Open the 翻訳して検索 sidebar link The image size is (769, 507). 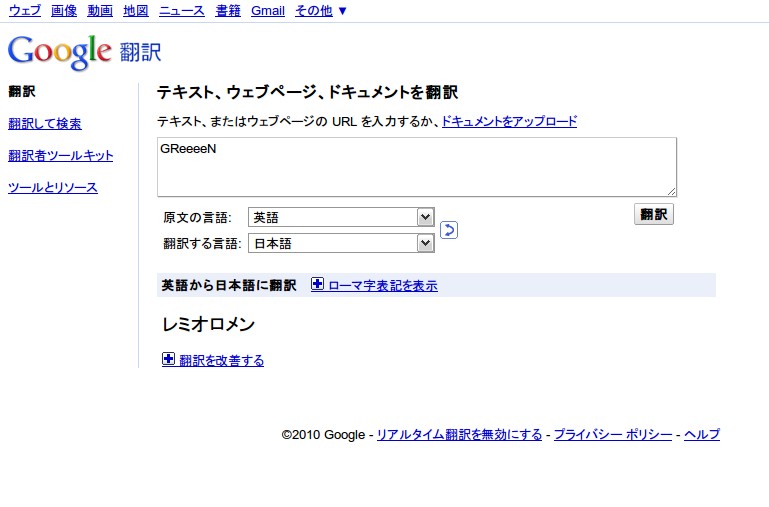[x=45, y=124]
